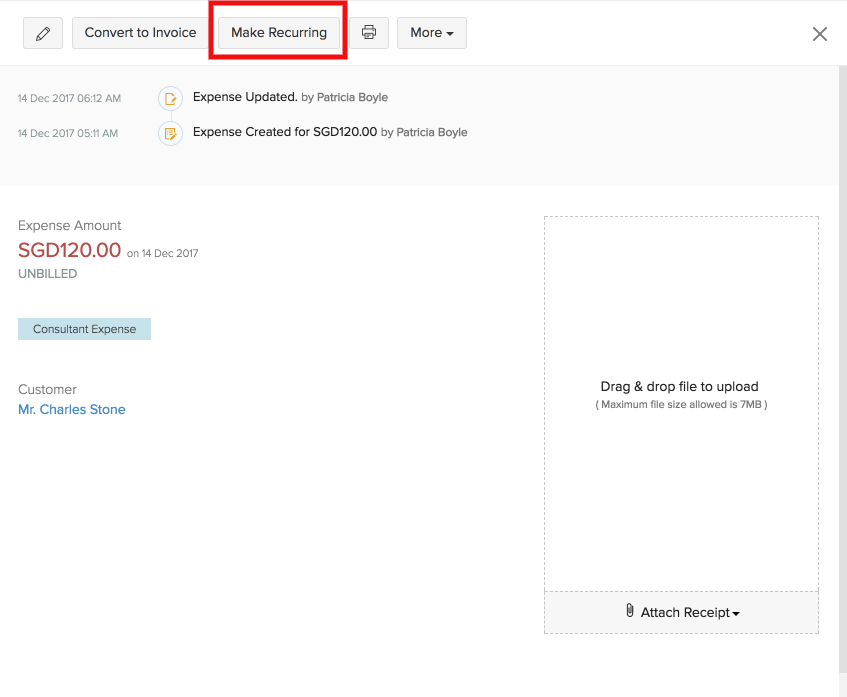
Task: Click the pencil edit icon
Action: [43, 33]
